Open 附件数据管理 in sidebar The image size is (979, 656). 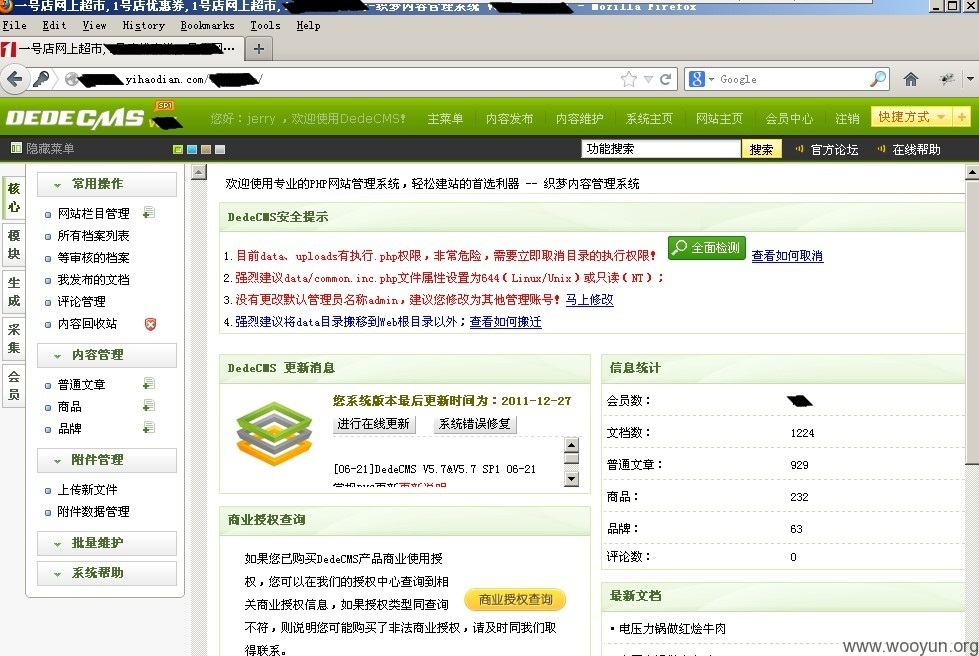point(93,512)
